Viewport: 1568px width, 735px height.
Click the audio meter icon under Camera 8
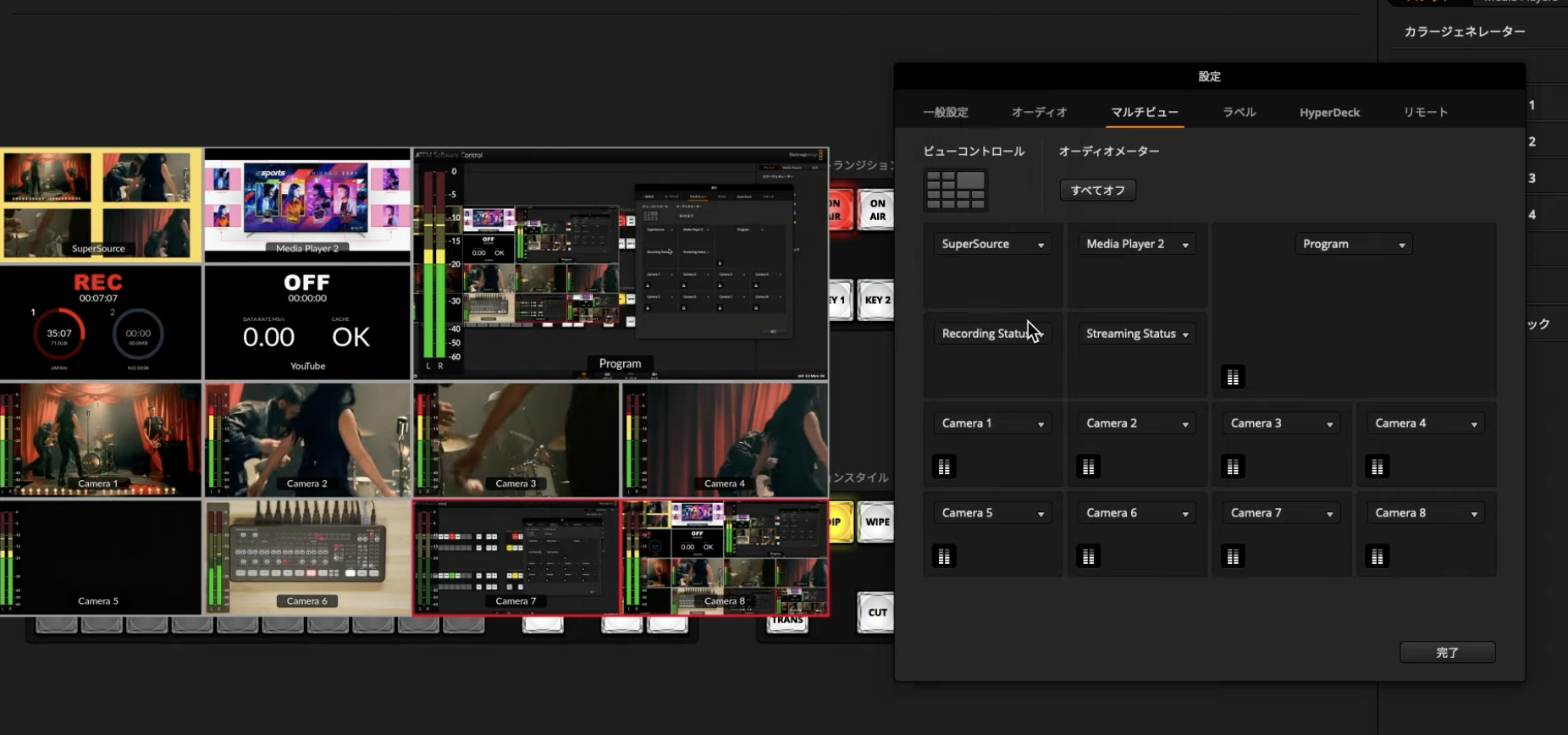(x=1378, y=556)
